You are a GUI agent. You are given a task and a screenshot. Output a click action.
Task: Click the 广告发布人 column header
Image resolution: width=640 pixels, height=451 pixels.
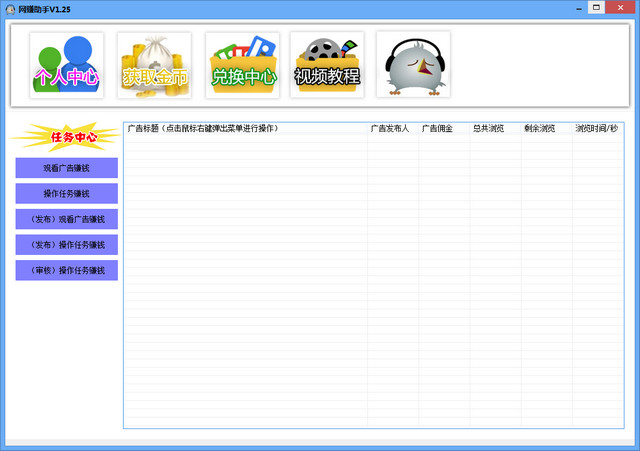click(392, 129)
